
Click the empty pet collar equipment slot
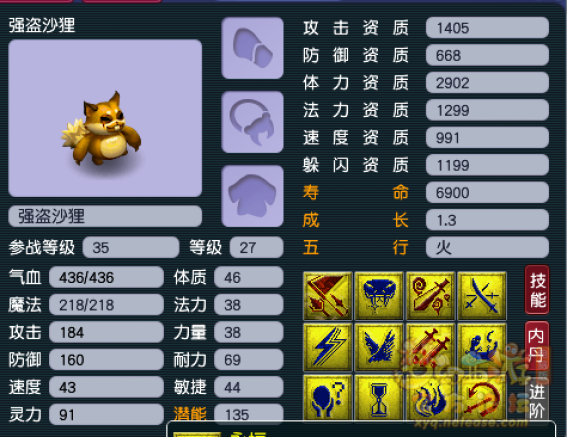point(252,122)
